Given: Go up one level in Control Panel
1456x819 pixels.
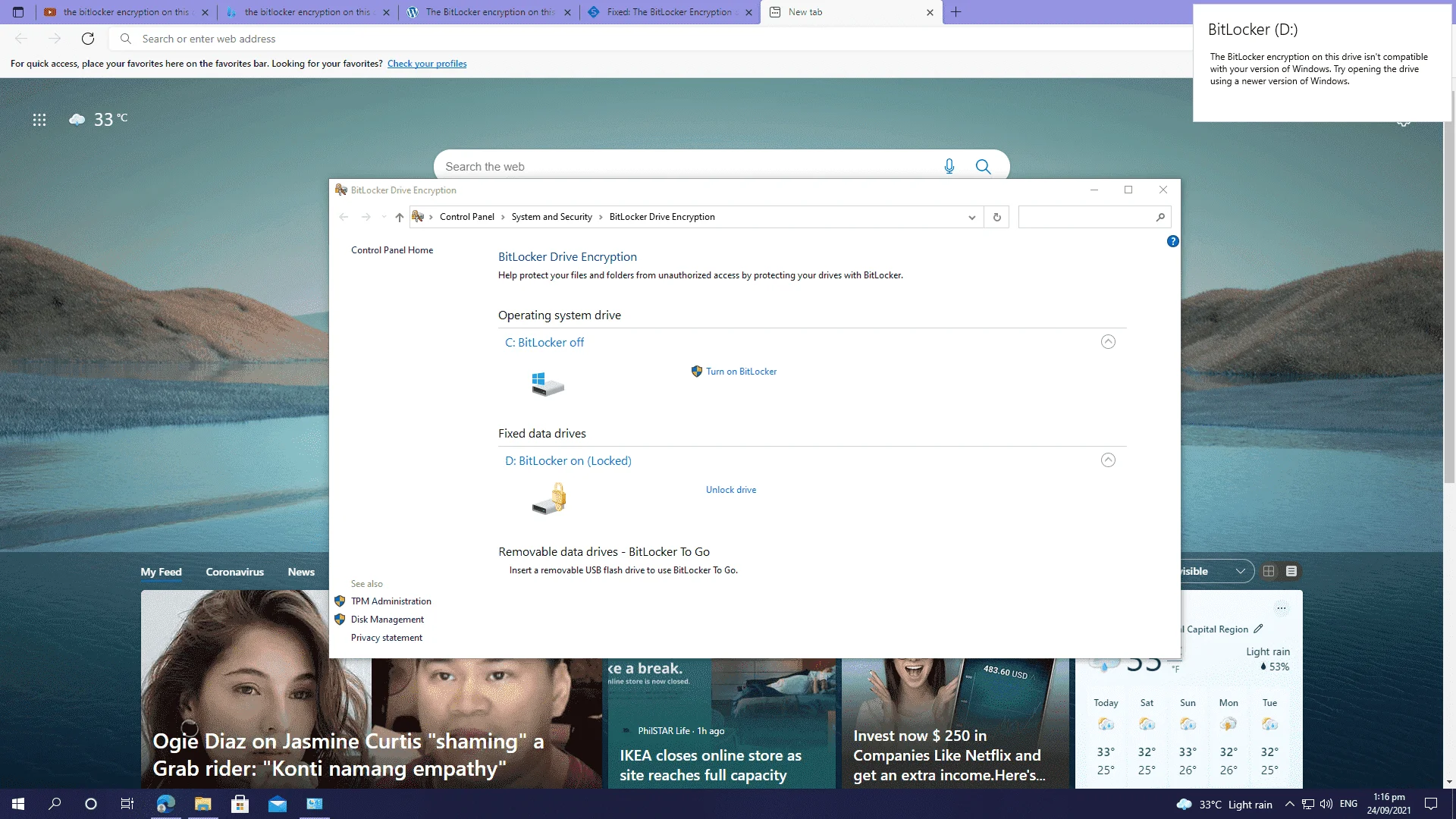Looking at the screenshot, I should click(x=400, y=217).
